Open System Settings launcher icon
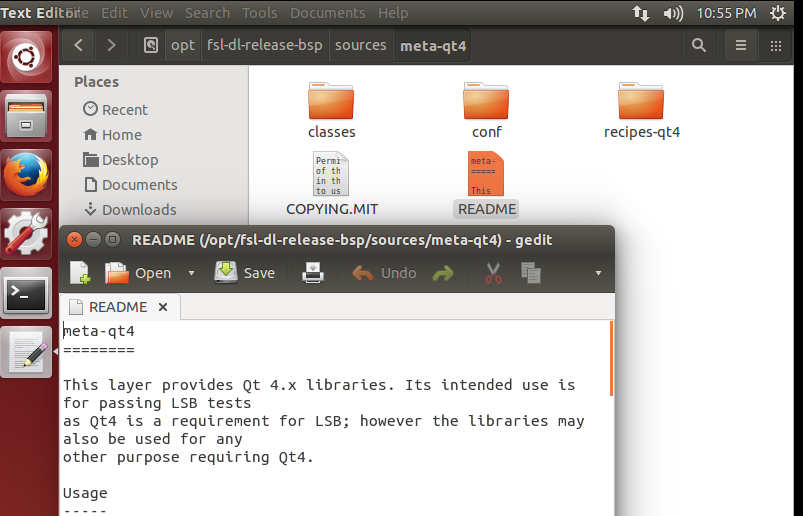The height and width of the screenshot is (516, 803). (26, 234)
